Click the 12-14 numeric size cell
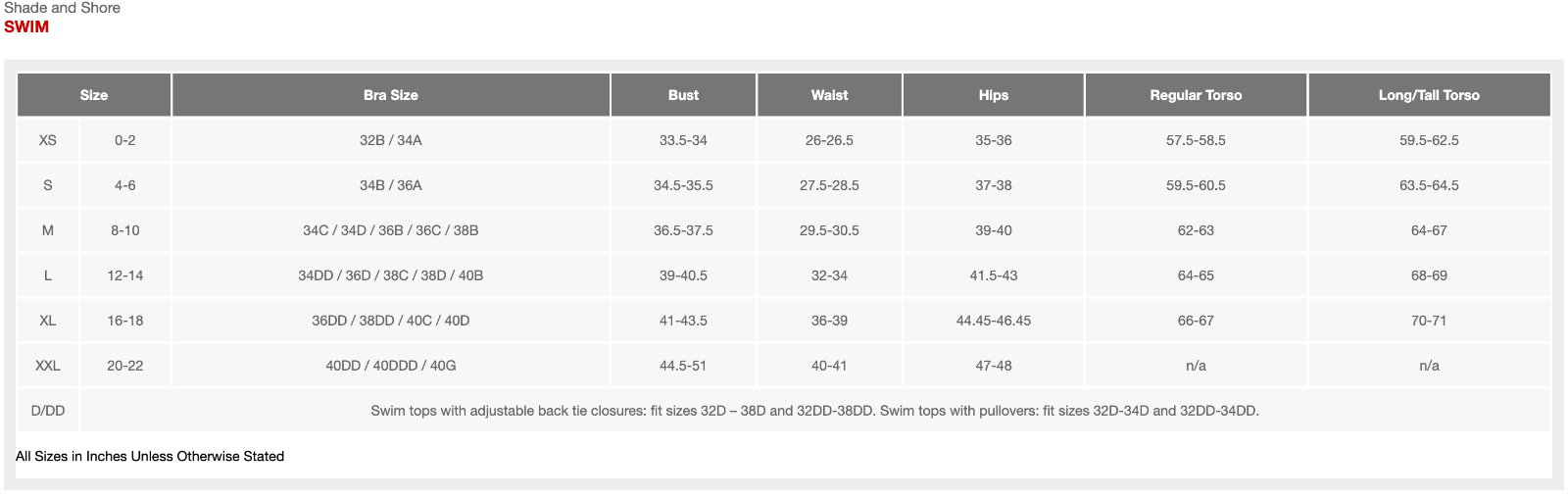This screenshot has height=498, width=1568. tap(125, 275)
